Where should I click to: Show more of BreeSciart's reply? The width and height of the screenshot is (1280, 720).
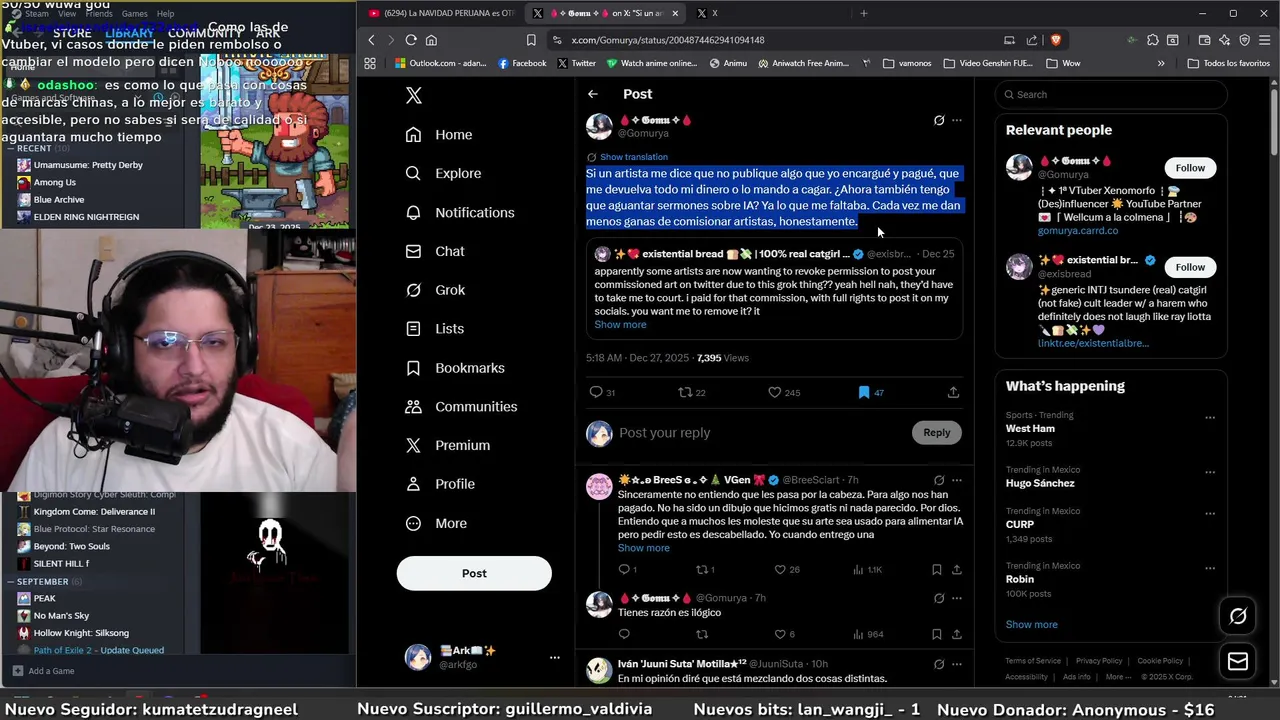point(644,548)
